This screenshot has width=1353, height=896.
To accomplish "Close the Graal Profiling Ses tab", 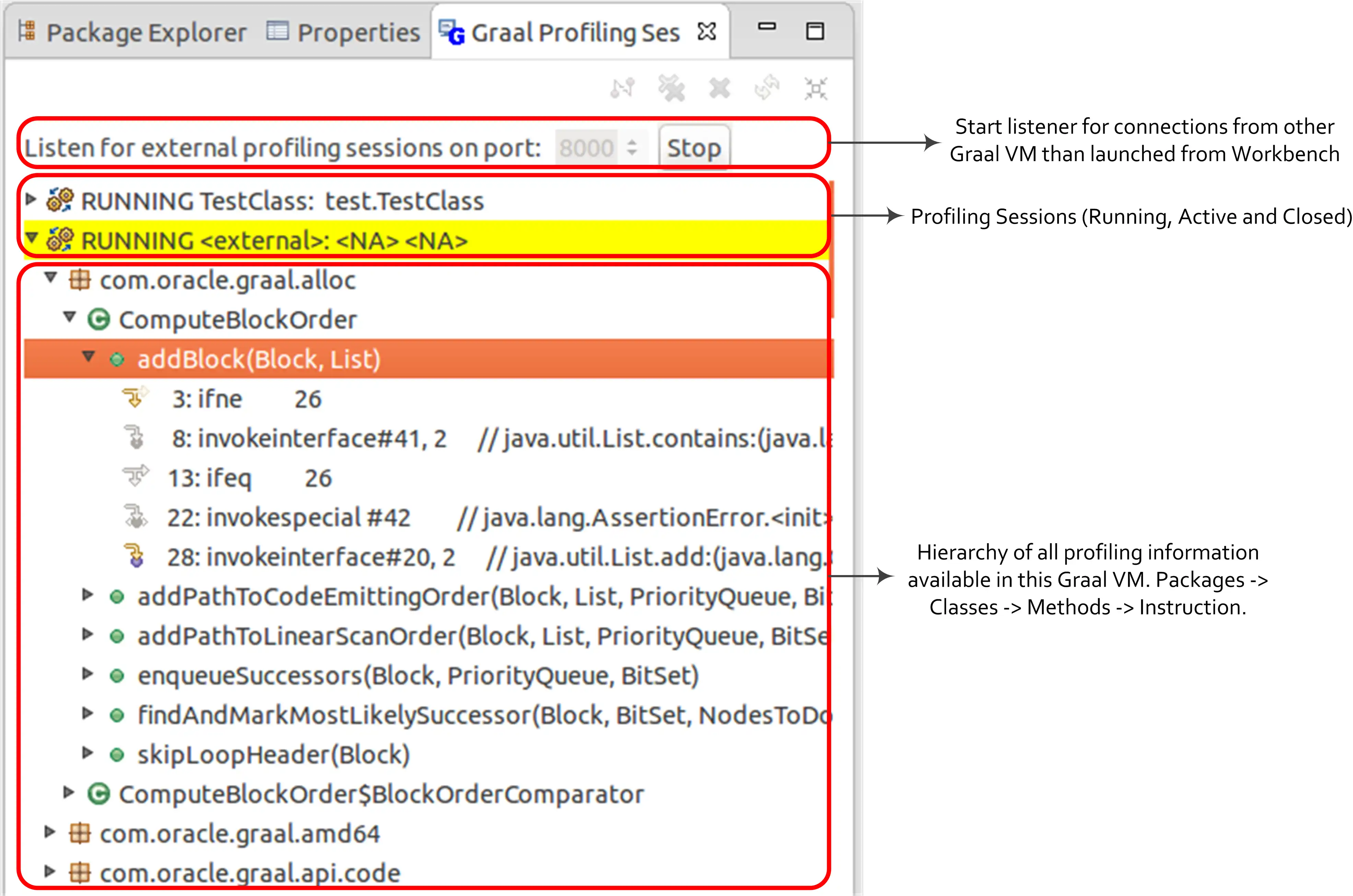I will (706, 31).
